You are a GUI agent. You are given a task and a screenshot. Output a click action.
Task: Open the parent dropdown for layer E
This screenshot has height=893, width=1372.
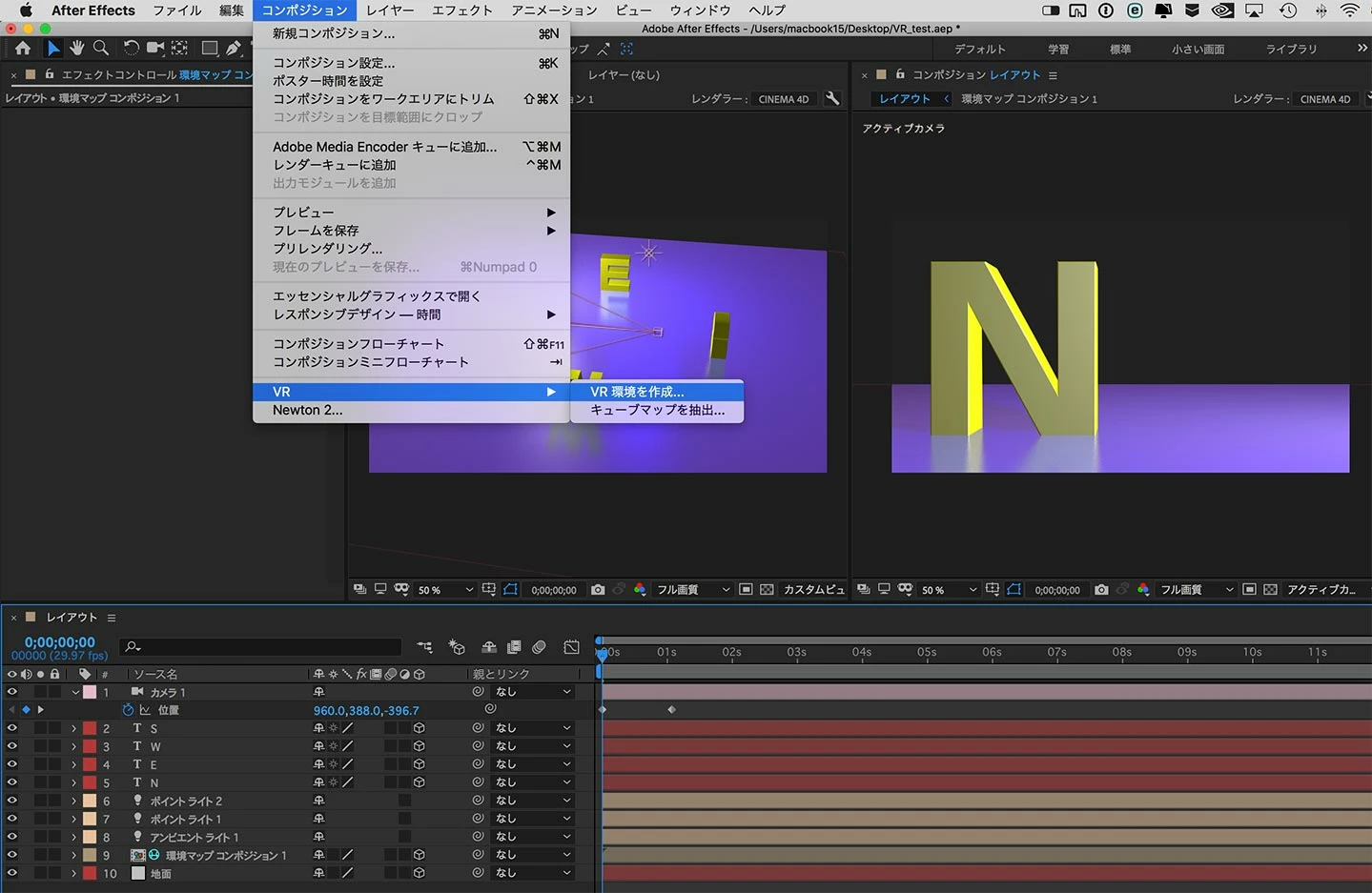(x=533, y=764)
